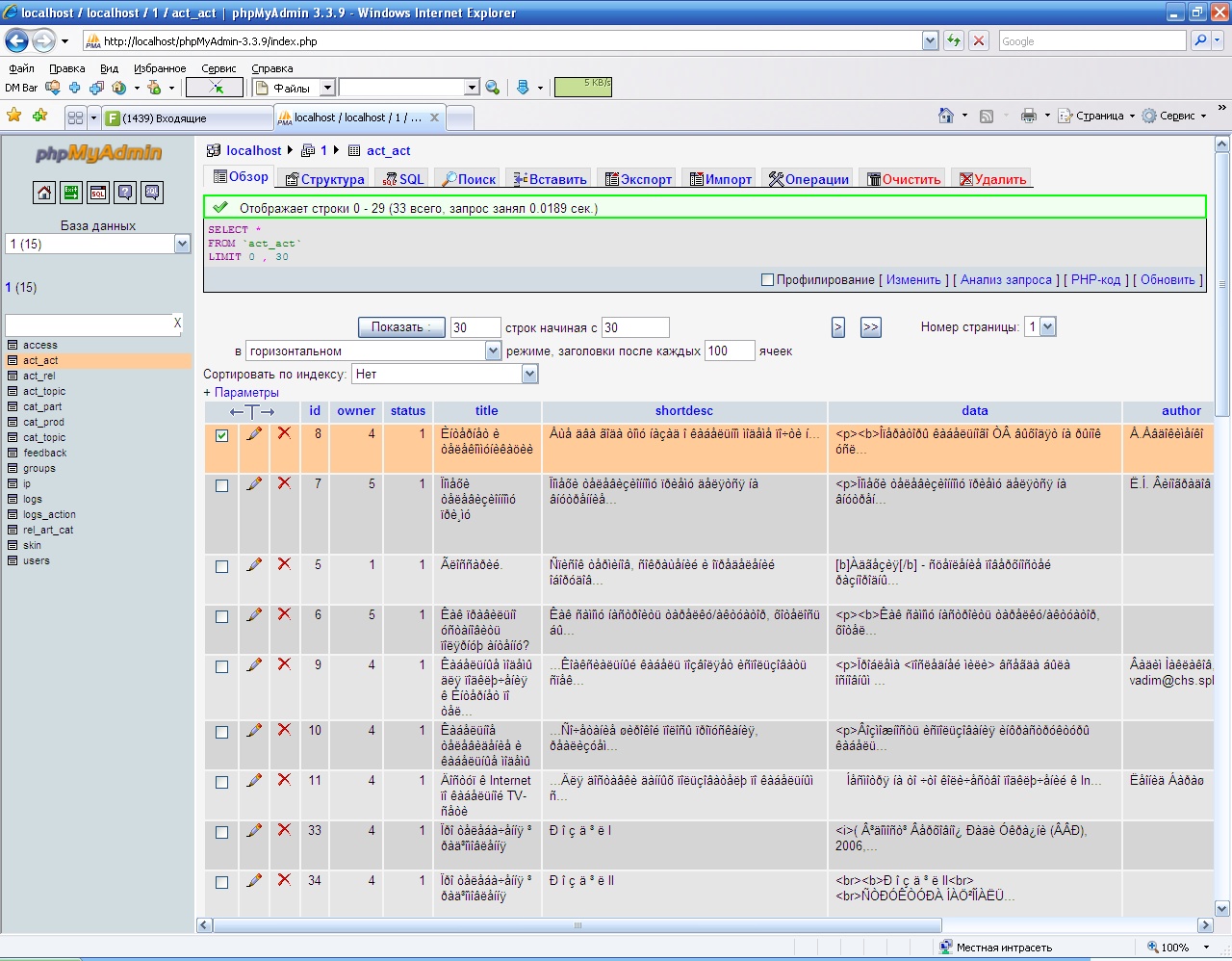The height and width of the screenshot is (961, 1232).
Task: Click in the rows count field showing 30
Action: (475, 327)
